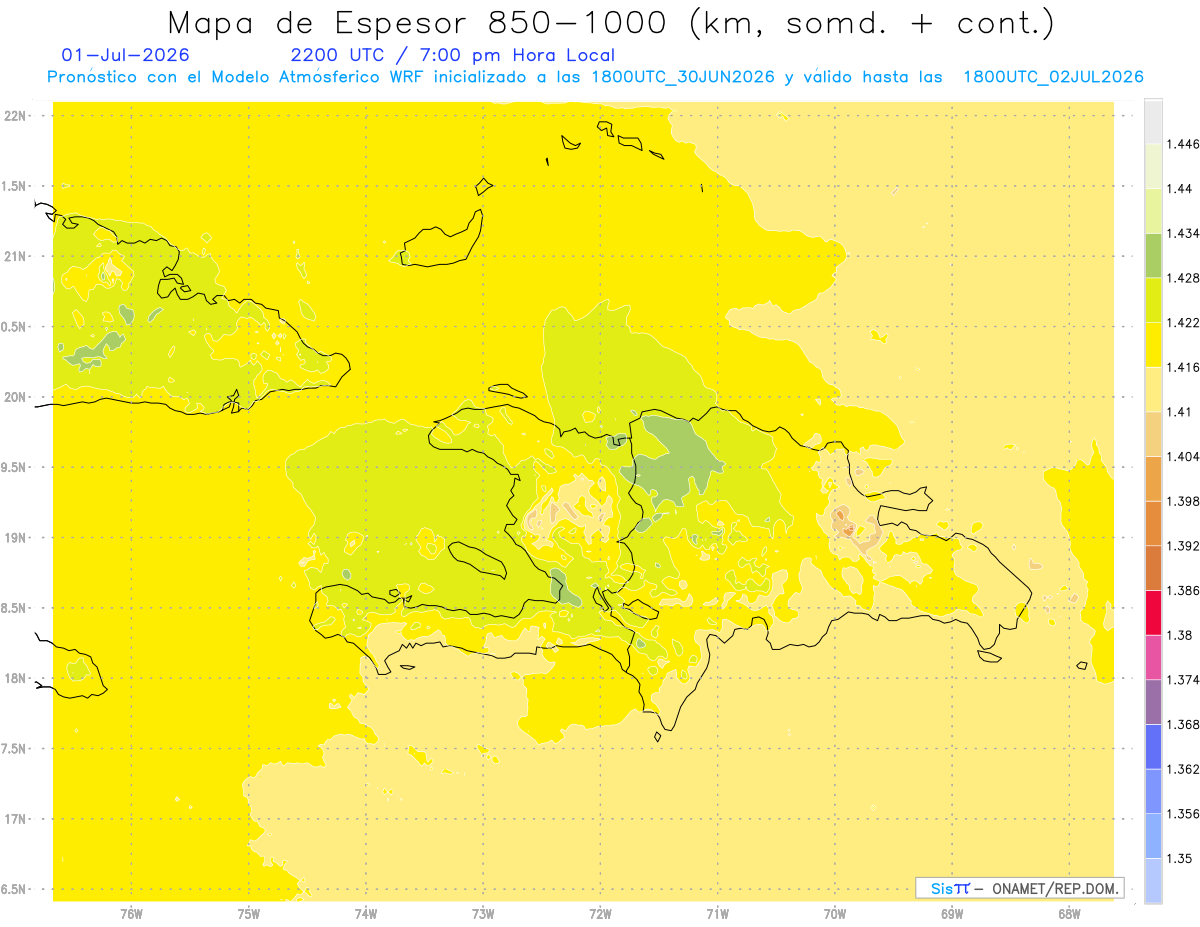Pick the pale yellow swatch between 1.416 and 1.41
Screen dimensions: 1200x927
(1153, 389)
